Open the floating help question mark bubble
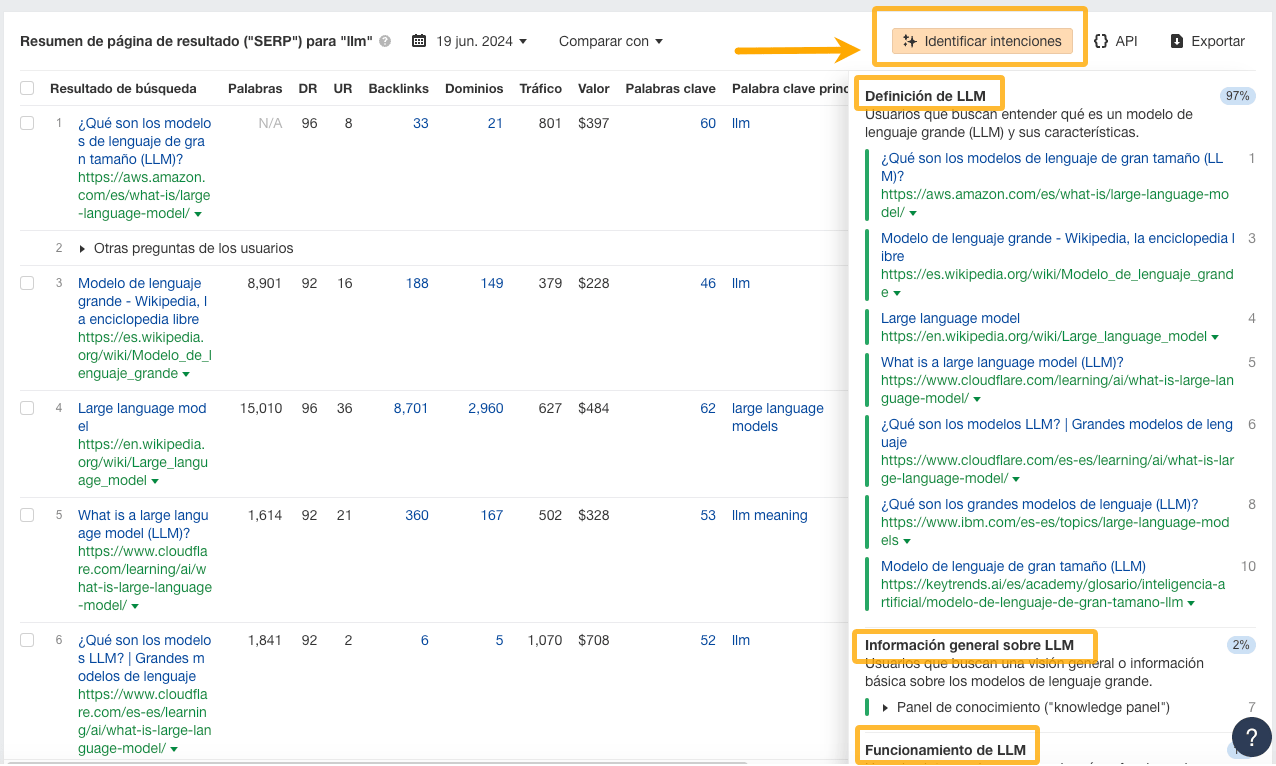This screenshot has width=1276, height=766. coord(1252,737)
